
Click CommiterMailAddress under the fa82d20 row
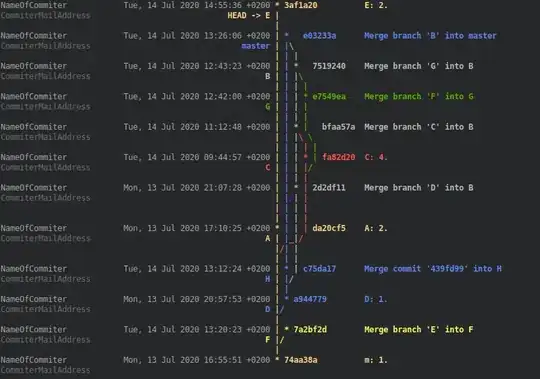coord(45,167)
